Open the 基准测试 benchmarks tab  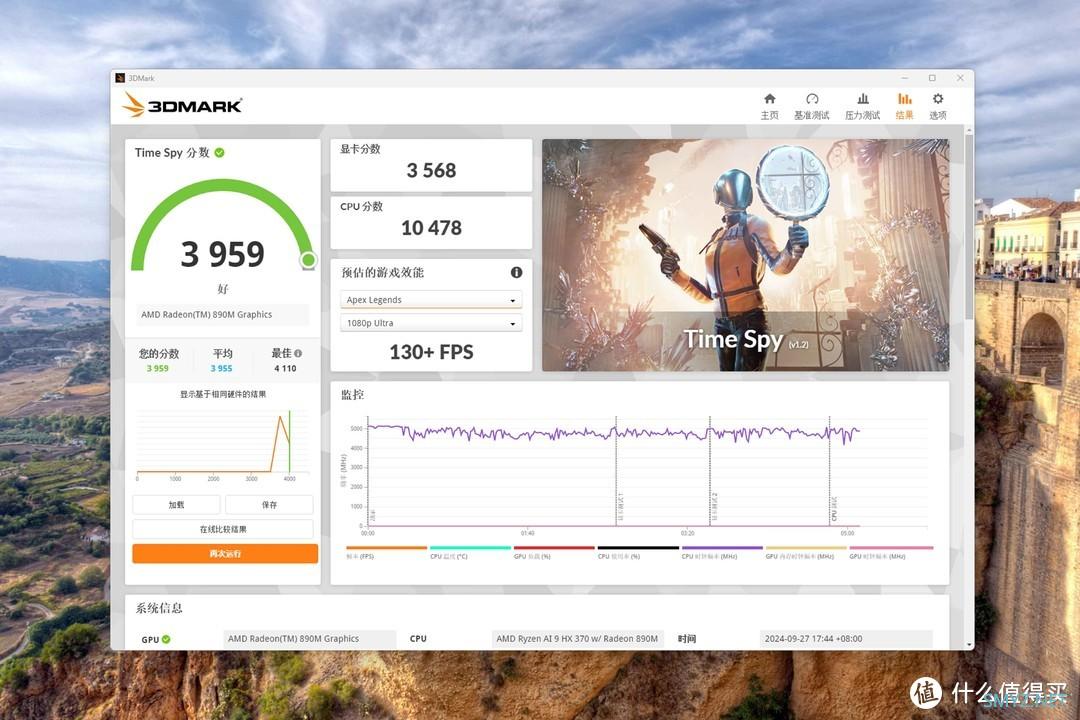[x=811, y=106]
